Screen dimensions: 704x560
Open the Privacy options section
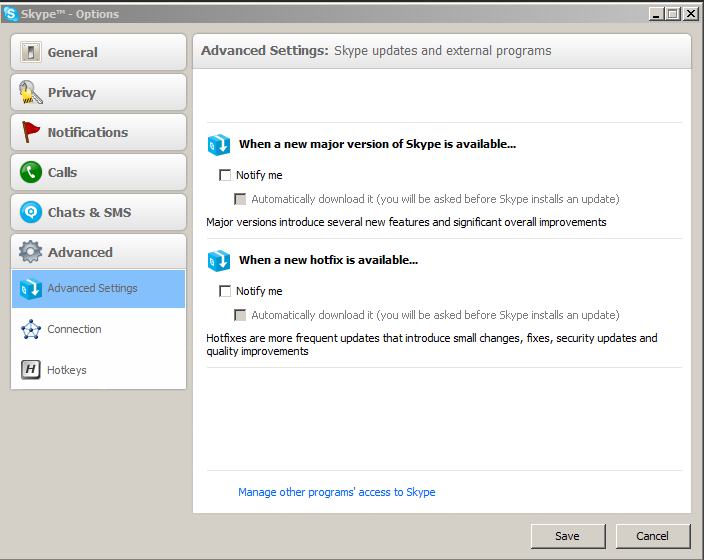click(98, 92)
